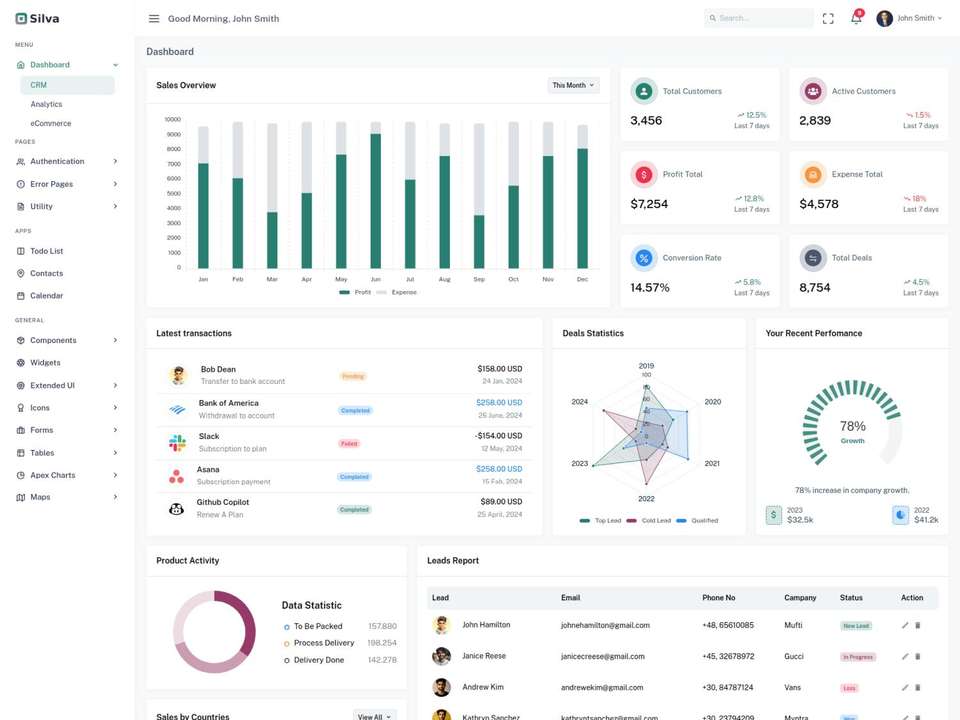Click the Contacts pin icon in sidebar
Image resolution: width=960 pixels, height=720 pixels.
click(21, 273)
